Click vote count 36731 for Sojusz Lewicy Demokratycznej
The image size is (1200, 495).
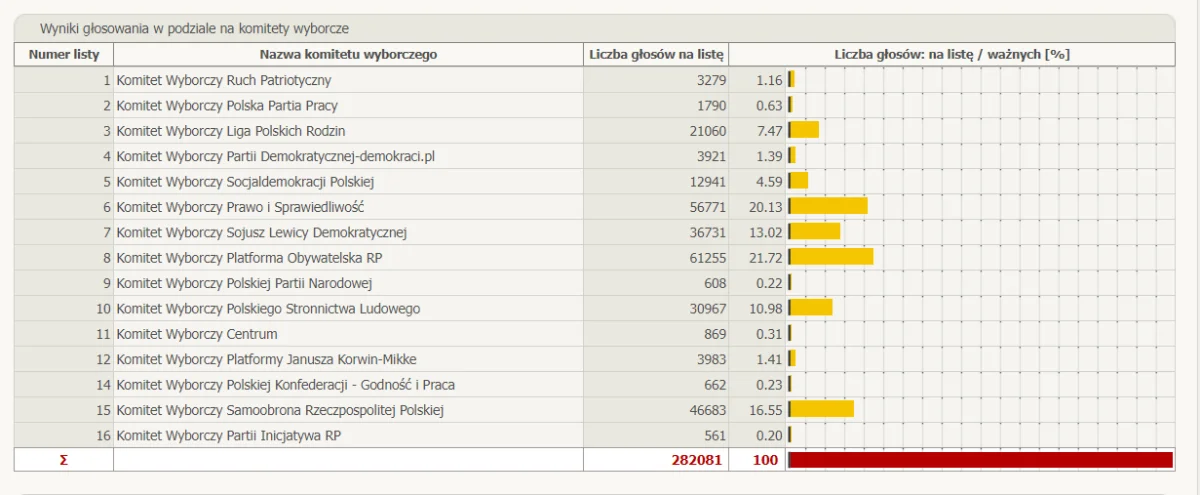708,232
